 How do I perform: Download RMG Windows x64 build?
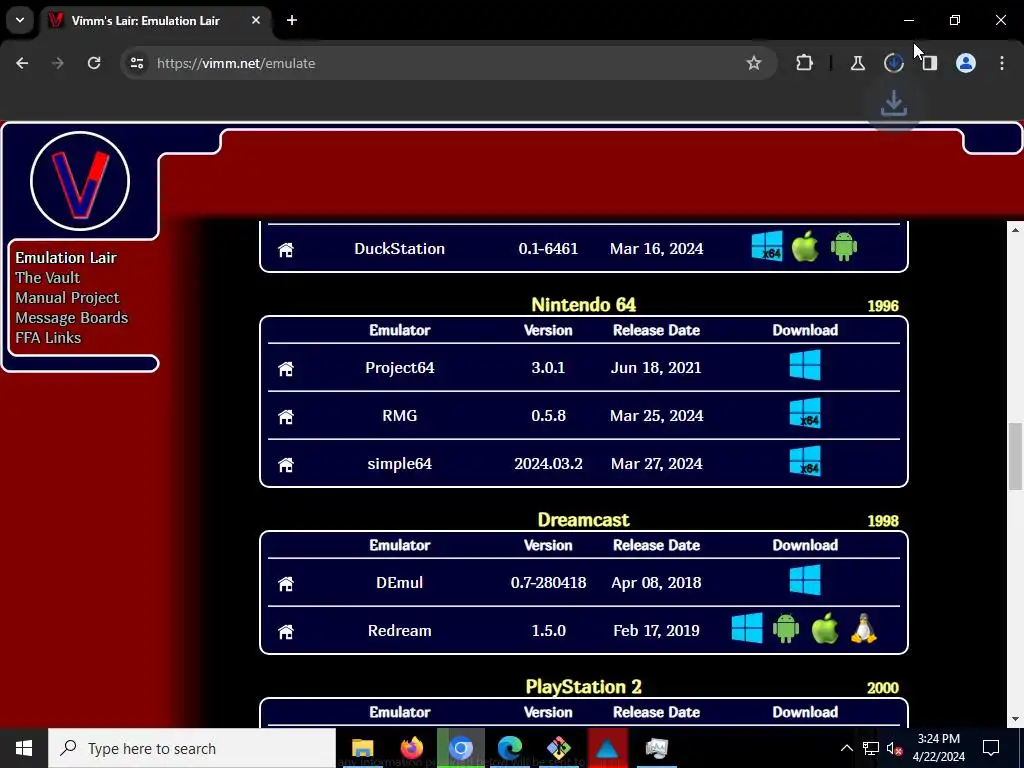pyautogui.click(x=805, y=413)
